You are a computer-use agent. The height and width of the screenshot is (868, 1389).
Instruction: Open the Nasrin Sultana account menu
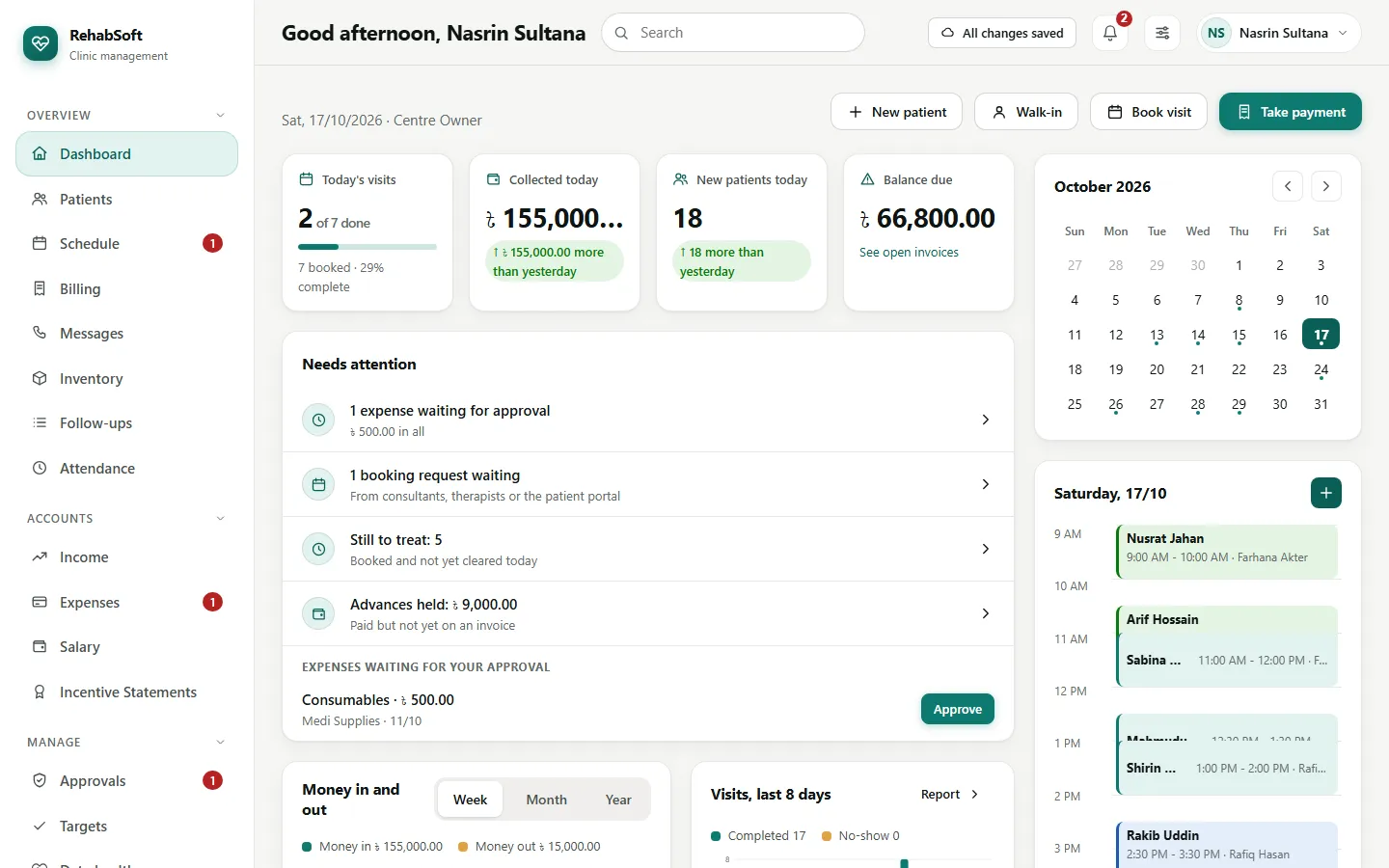pos(1279,33)
